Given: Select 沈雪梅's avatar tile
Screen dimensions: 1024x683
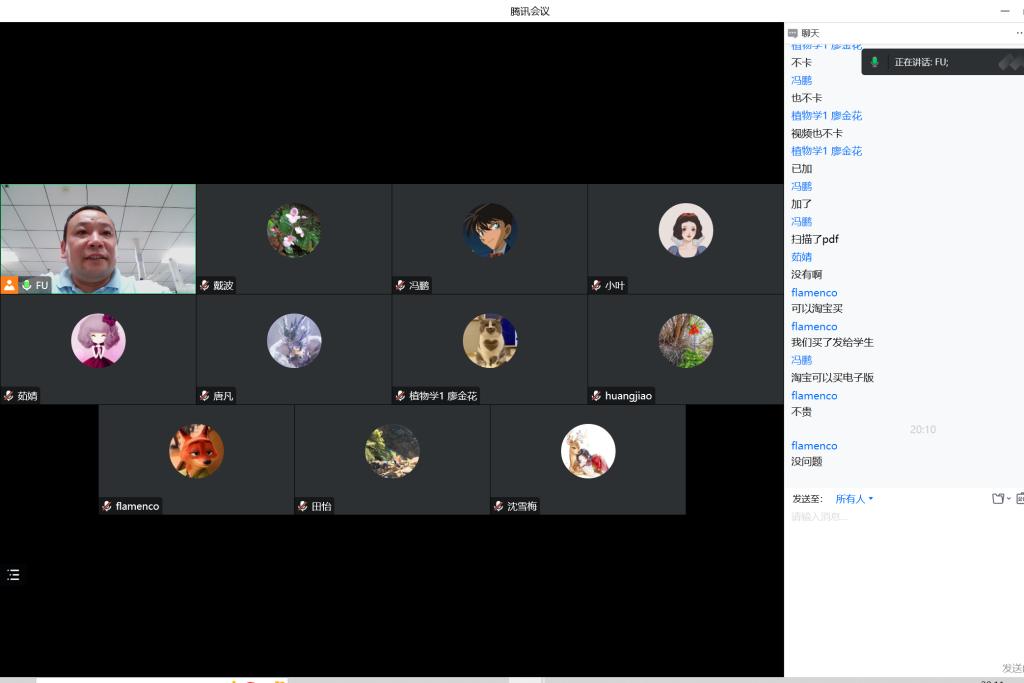Looking at the screenshot, I should pos(588,452).
